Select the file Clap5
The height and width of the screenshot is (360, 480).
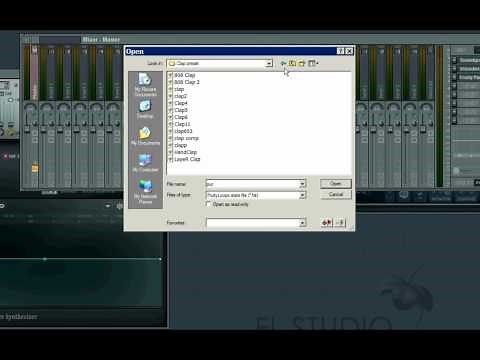[x=178, y=110]
